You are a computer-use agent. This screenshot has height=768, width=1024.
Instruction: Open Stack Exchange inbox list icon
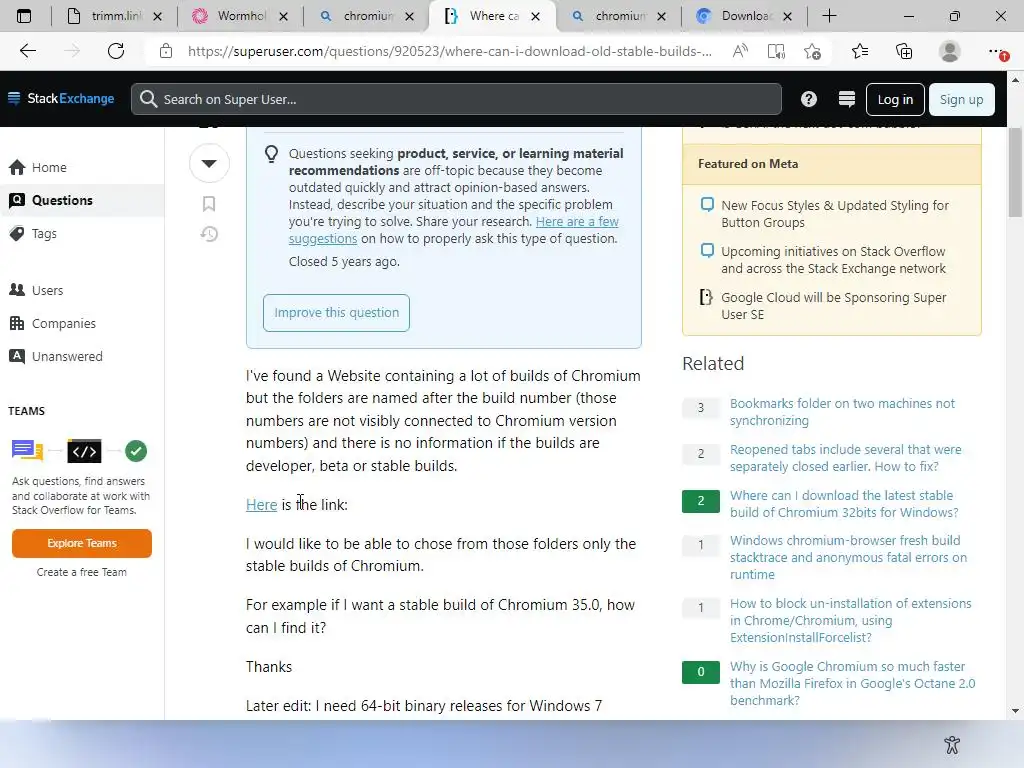click(846, 99)
